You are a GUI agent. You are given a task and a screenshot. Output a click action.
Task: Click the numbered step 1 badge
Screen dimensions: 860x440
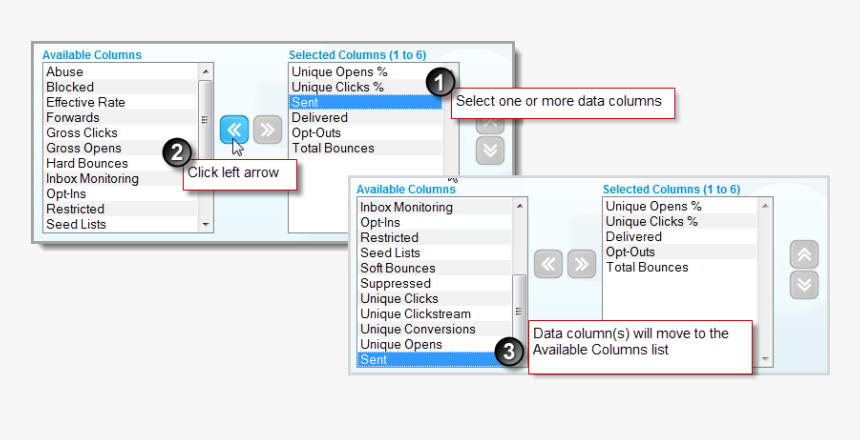(440, 84)
